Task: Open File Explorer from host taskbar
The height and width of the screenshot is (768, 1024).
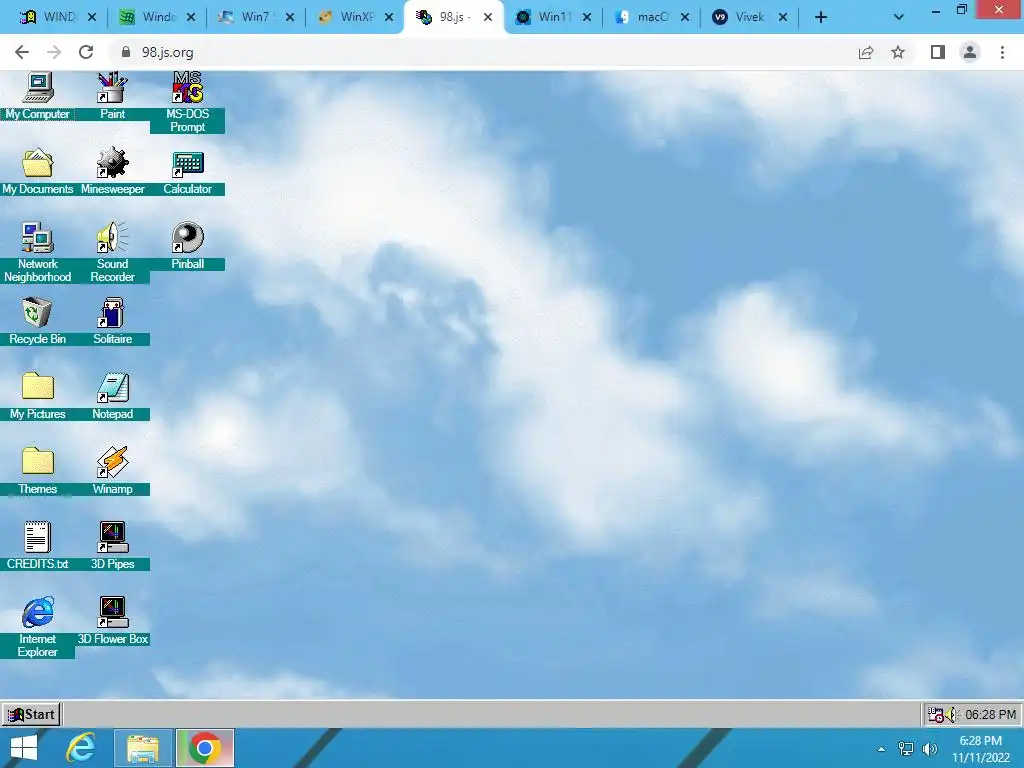Action: tap(142, 748)
